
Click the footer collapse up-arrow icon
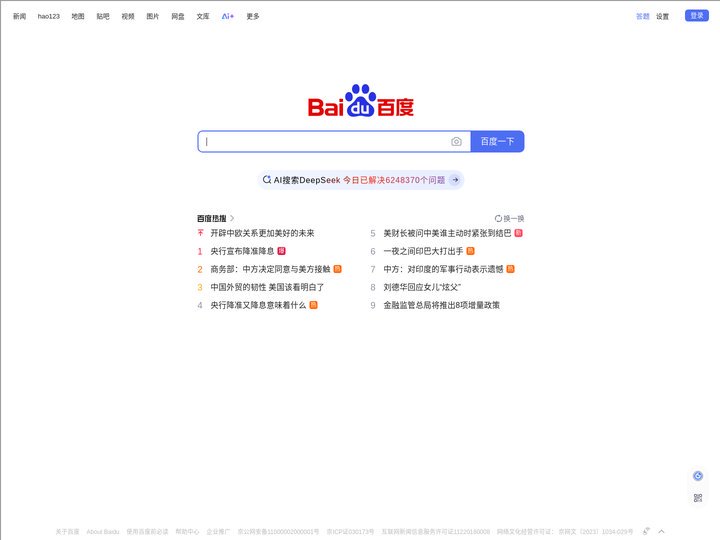(661, 531)
